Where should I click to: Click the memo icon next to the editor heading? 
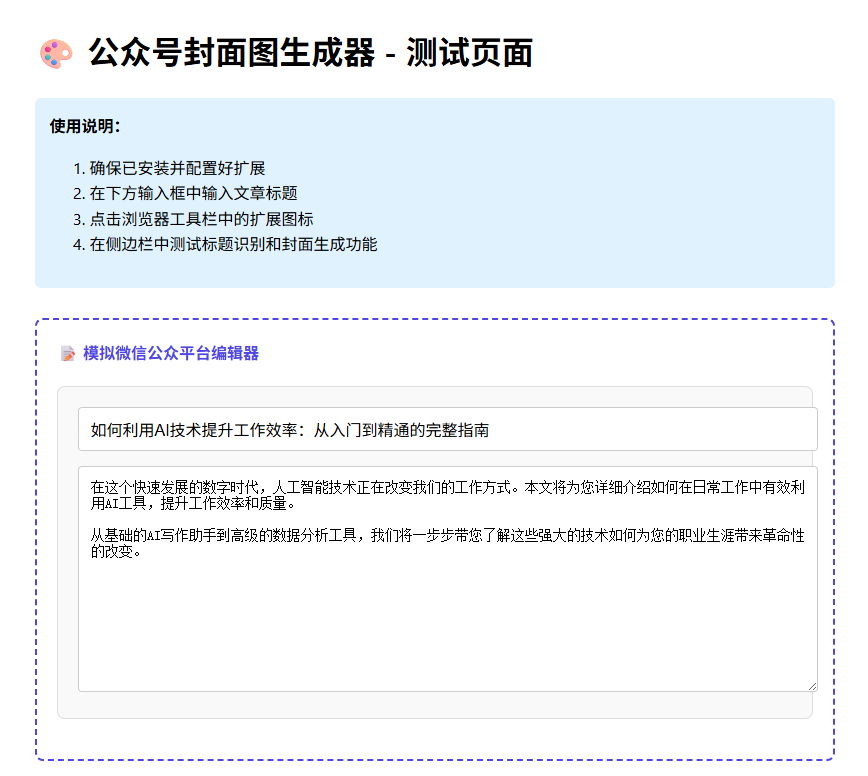(x=69, y=353)
